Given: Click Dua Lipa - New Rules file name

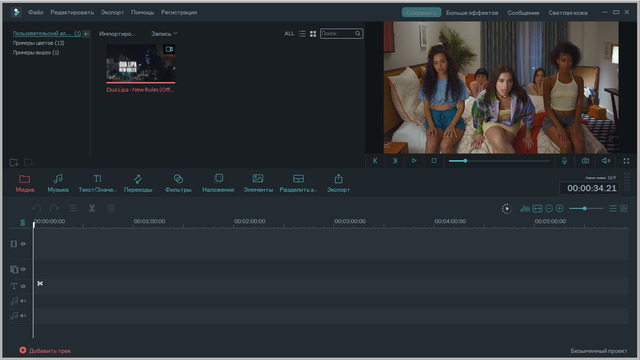Looking at the screenshot, I should [140, 90].
